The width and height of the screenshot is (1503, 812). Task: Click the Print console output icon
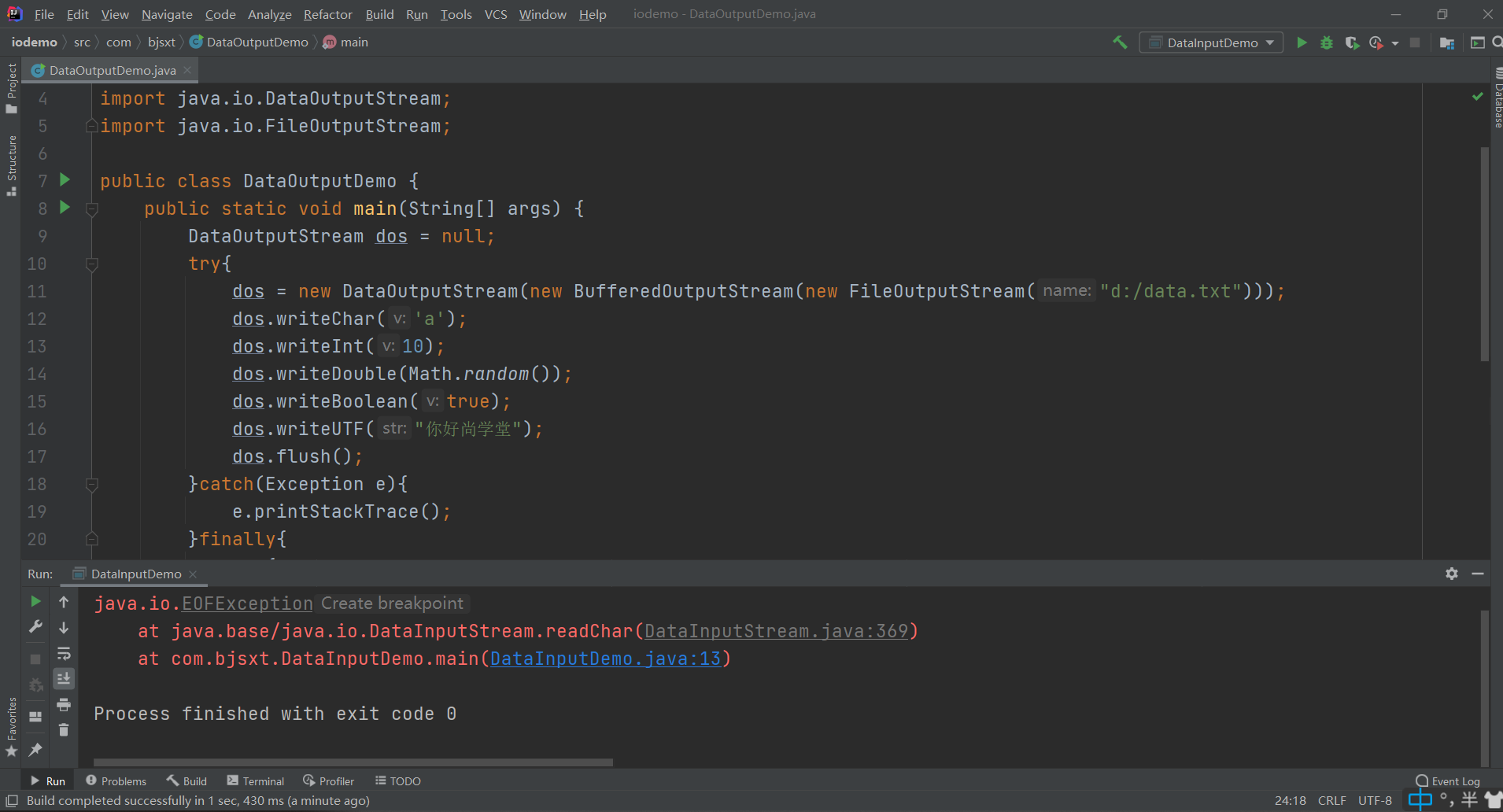pos(64,704)
